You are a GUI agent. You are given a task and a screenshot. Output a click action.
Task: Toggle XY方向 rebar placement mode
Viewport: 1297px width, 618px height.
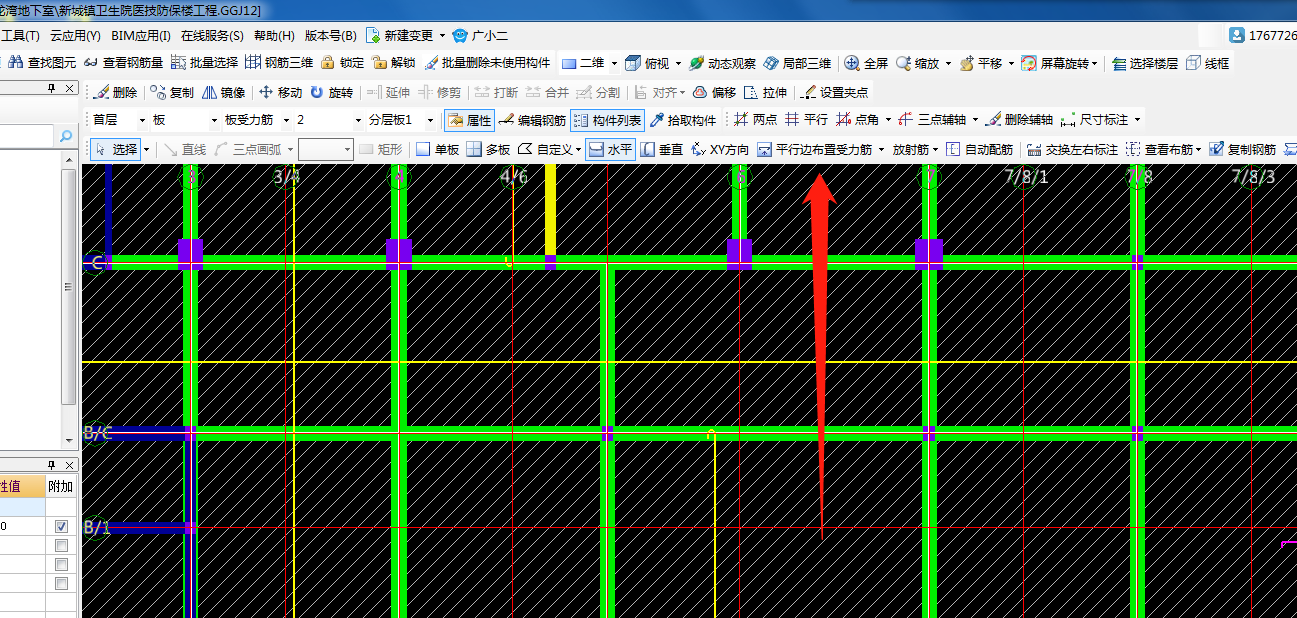pos(720,149)
